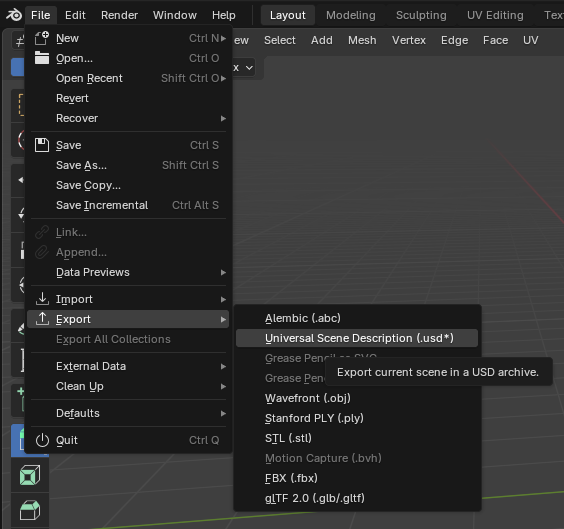Viewport: 564px width, 529px height.
Task: Switch to the Modeling workspace tab
Action: (351, 15)
